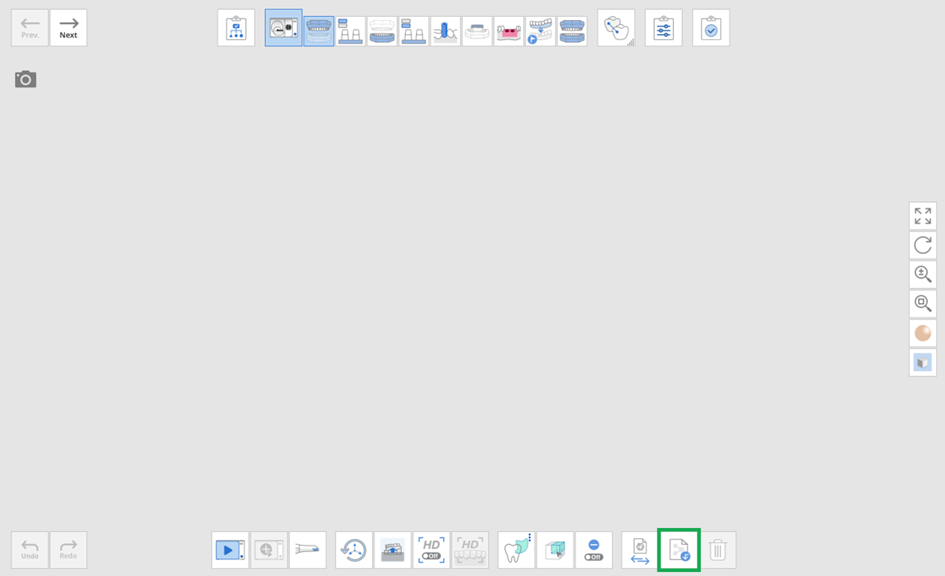Click the zoom-to-area magnifier icon

[923, 304]
